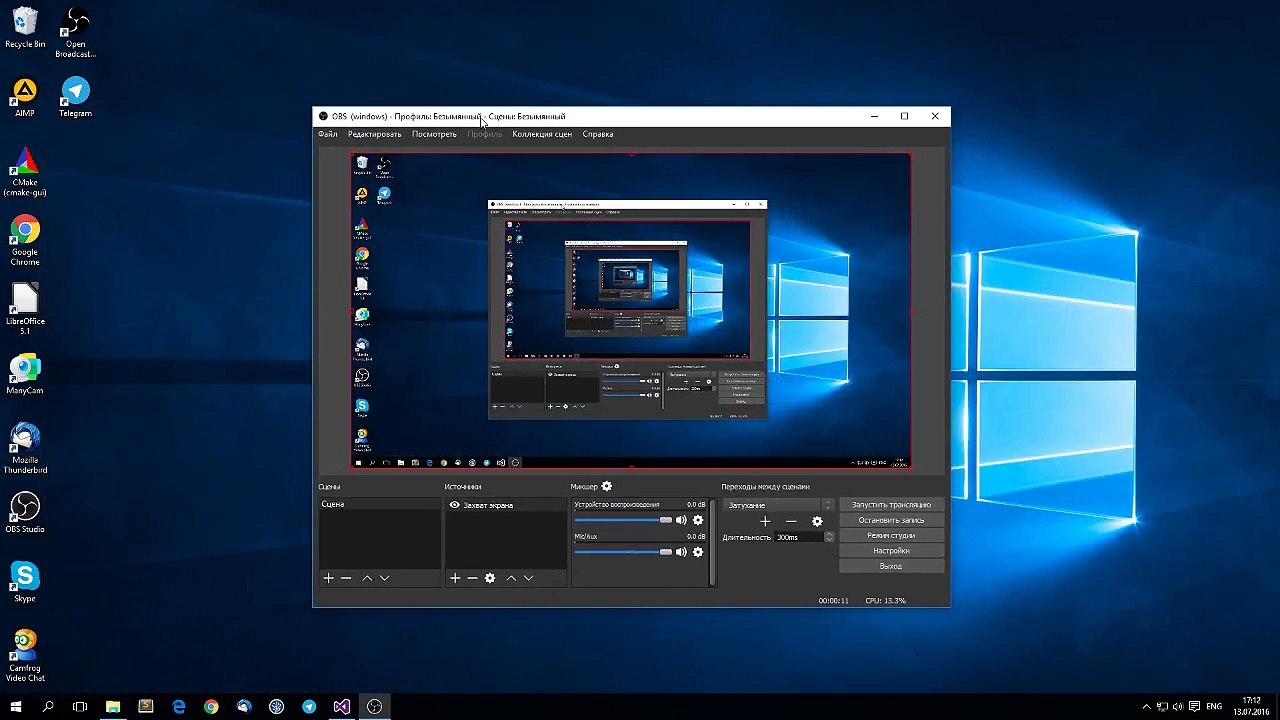Adjust the Длительность 300ms spinner arrows
This screenshot has width=1280, height=720.
[829, 537]
